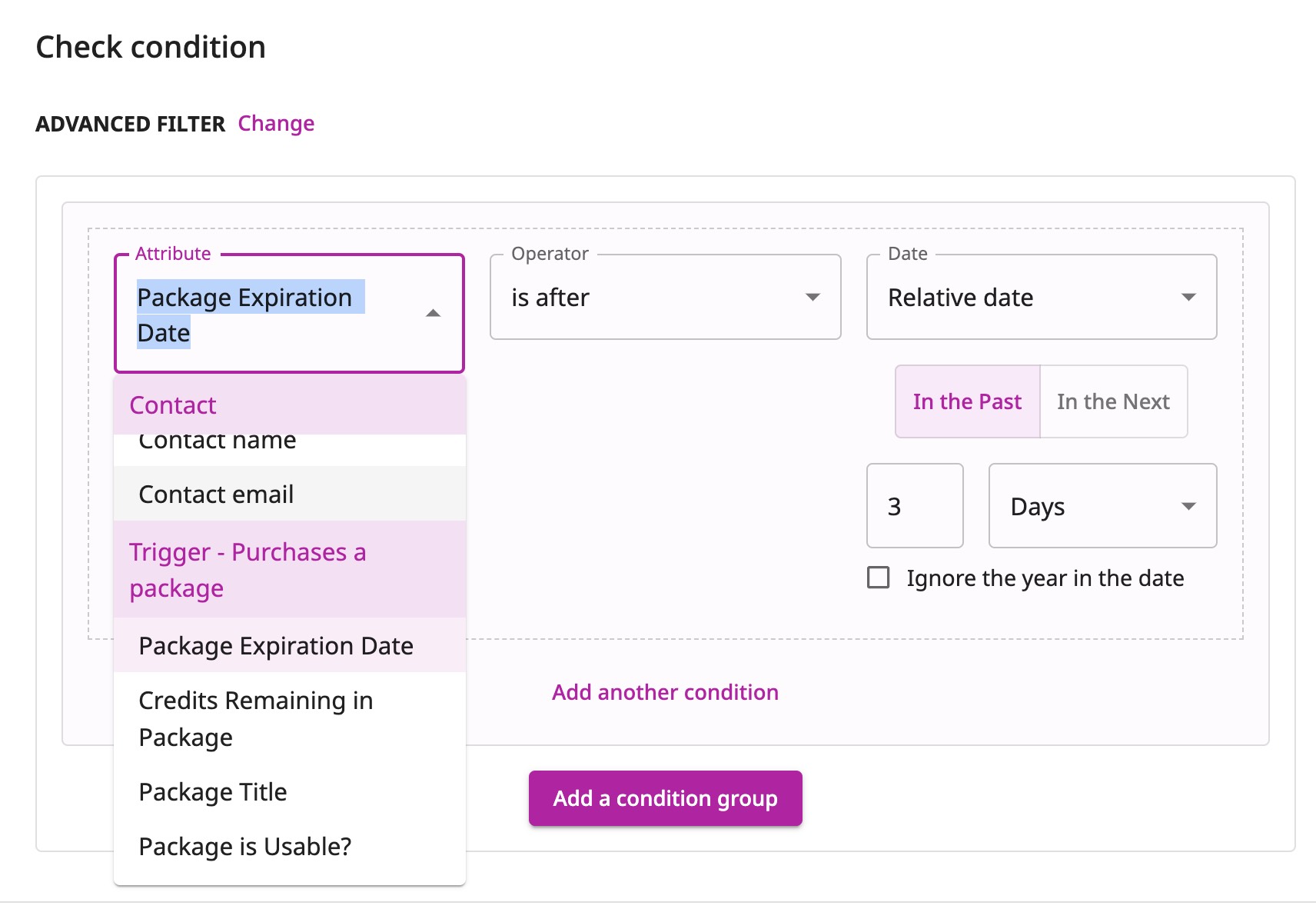Switch to 'In the Next' option

[1113, 401]
